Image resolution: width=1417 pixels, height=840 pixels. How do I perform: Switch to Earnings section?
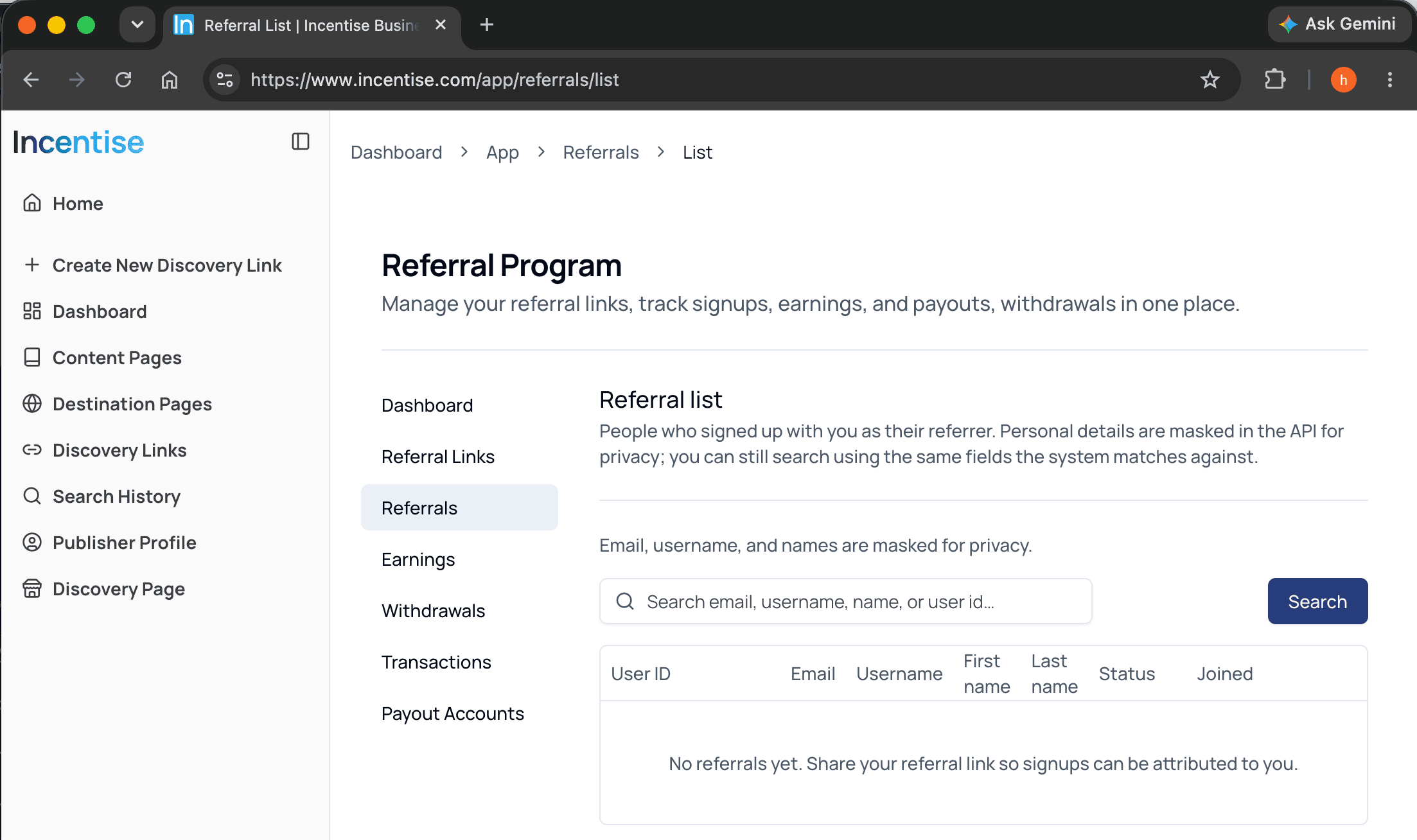pyautogui.click(x=459, y=559)
